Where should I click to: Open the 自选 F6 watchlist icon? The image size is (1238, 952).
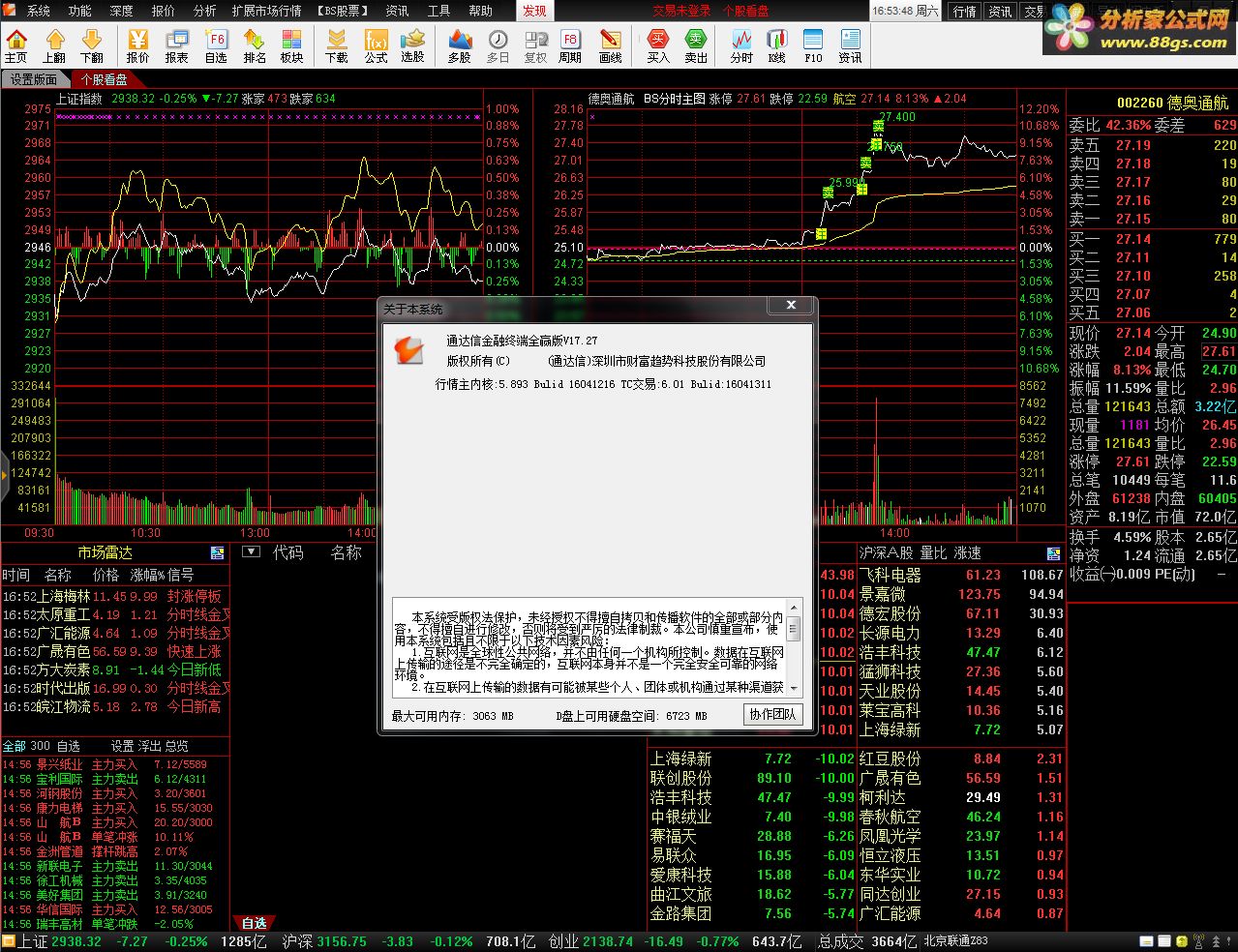216,45
